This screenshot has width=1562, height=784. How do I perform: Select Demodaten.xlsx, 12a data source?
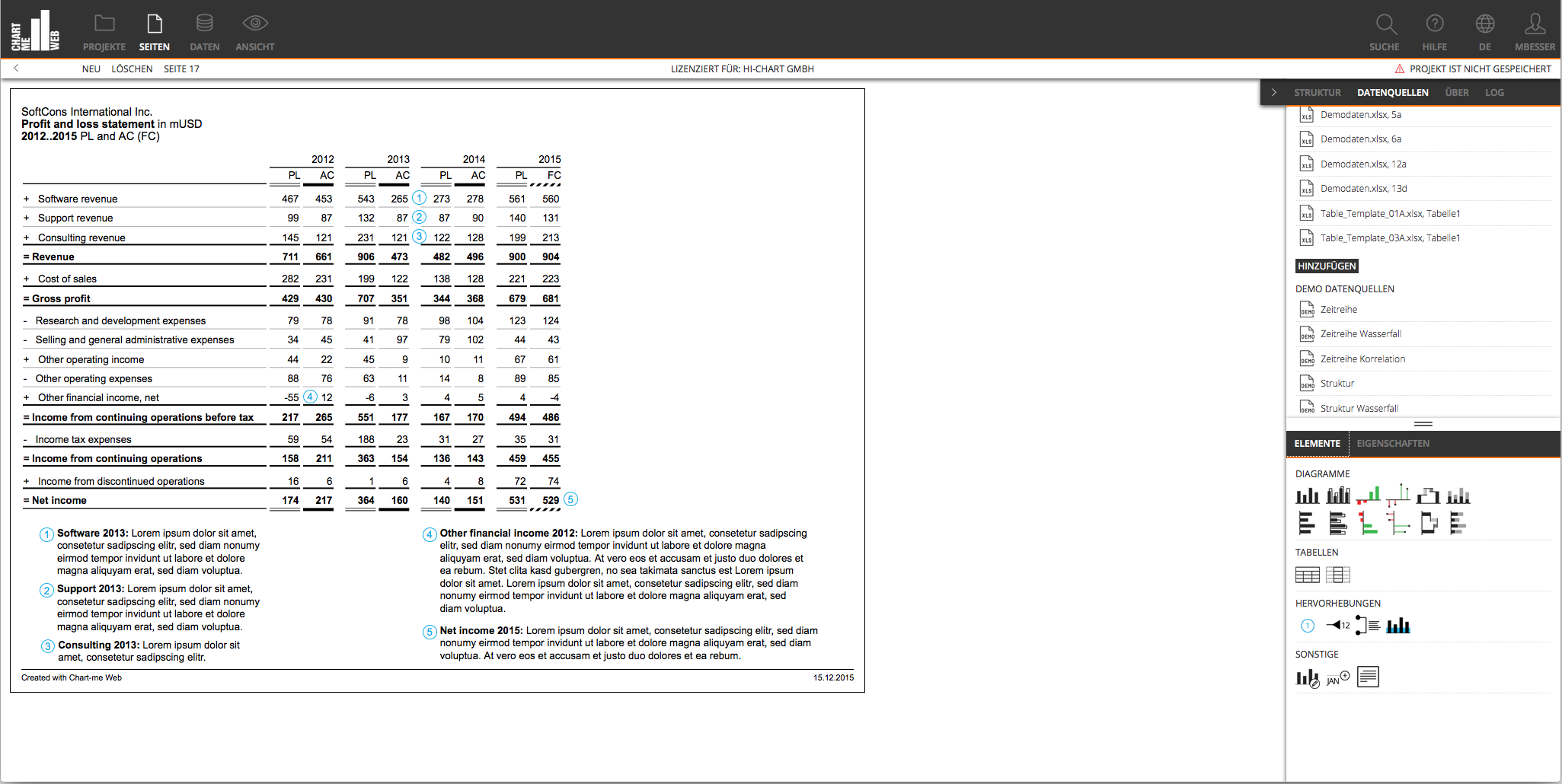(x=1362, y=164)
